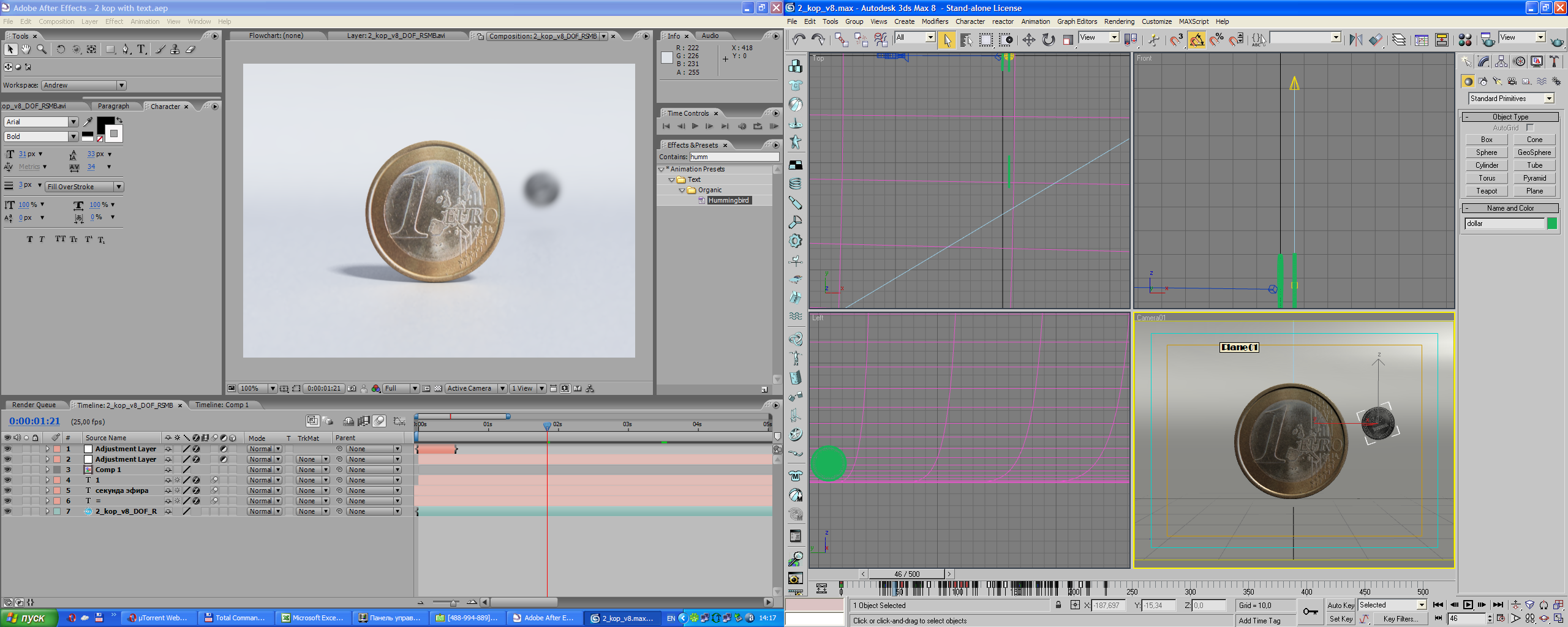Viewport: 1568px width, 627px height.
Task: Hide layer 1 Adjustment Layer eye toggle
Action: [x=7, y=449]
